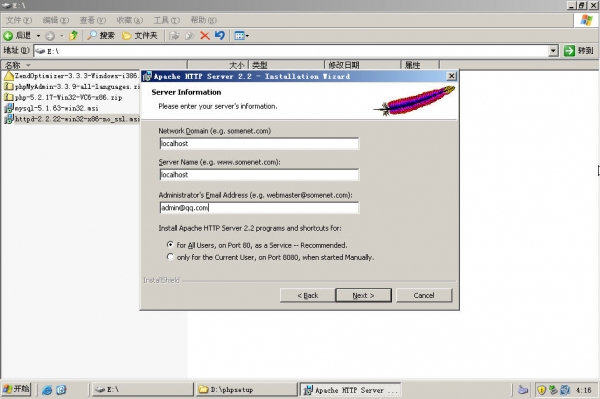Click the blue Undo arrow icon
This screenshot has width=600, height=399.
pyautogui.click(x=220, y=36)
